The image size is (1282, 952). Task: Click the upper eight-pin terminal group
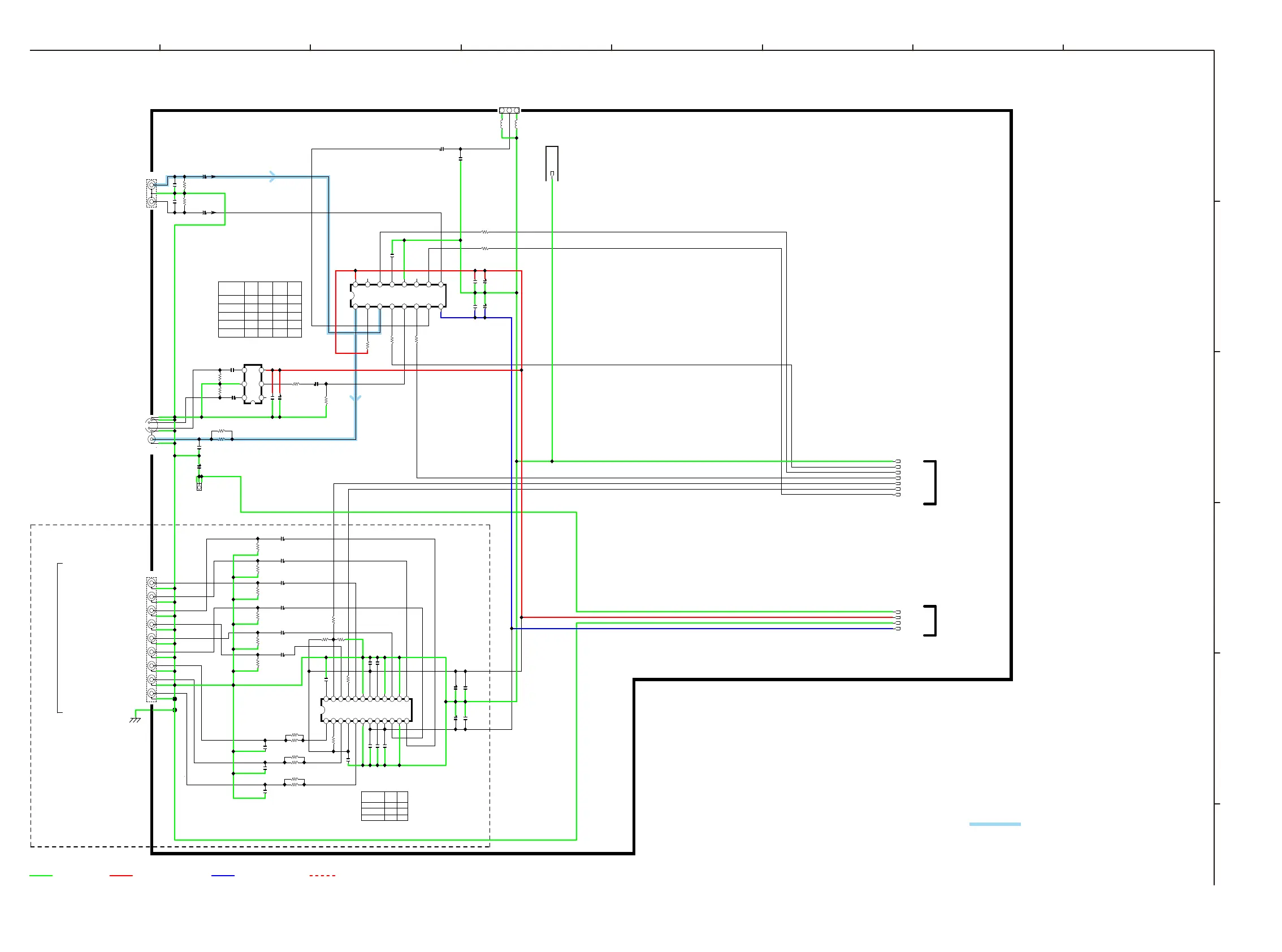pyautogui.click(x=897, y=478)
